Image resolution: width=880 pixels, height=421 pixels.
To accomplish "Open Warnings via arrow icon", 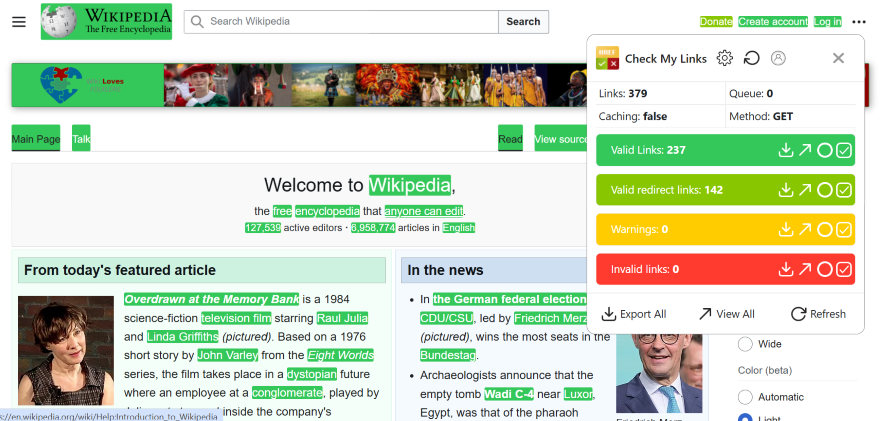I will 805,230.
